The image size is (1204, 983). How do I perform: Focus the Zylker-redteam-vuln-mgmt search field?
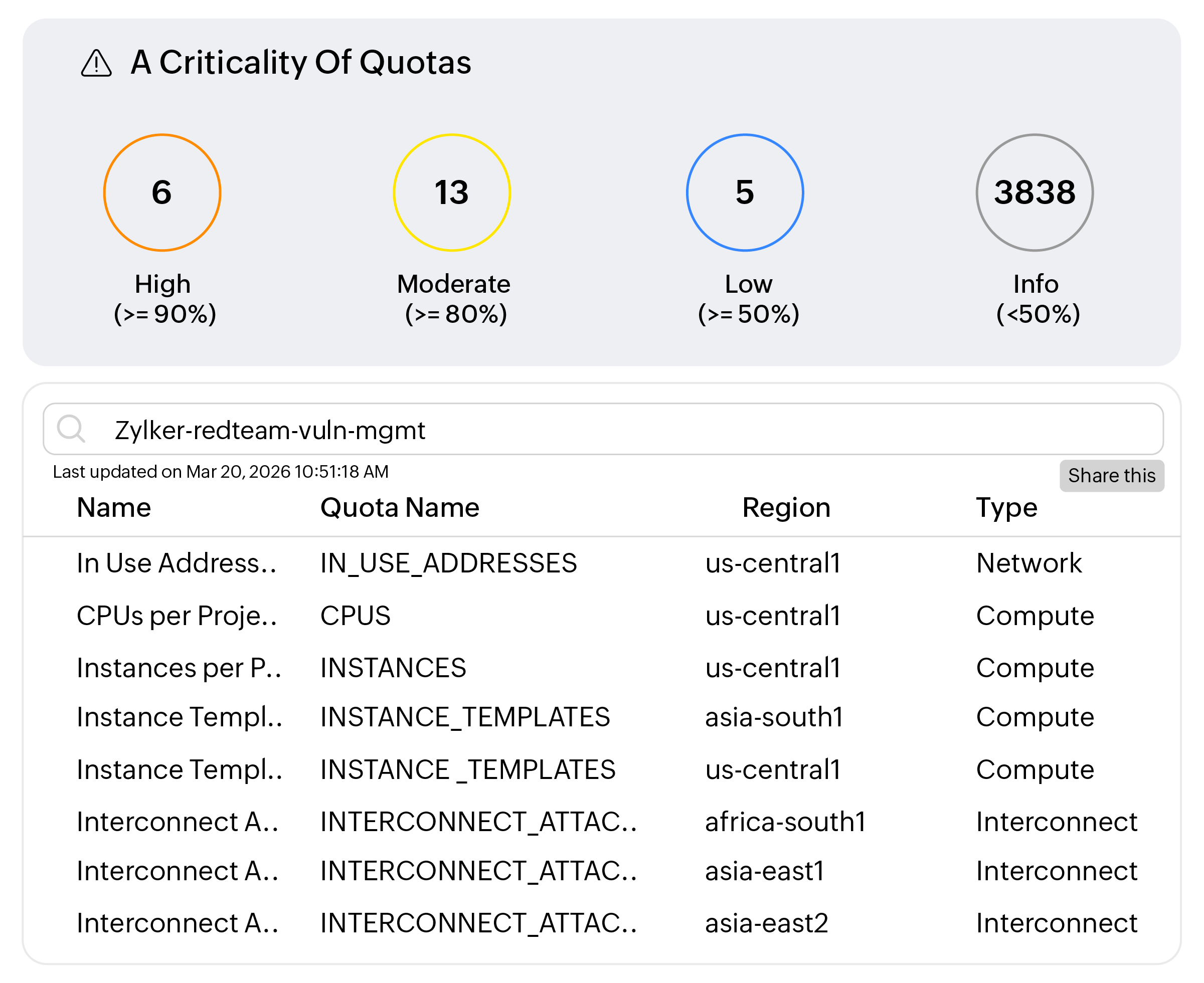click(x=603, y=429)
